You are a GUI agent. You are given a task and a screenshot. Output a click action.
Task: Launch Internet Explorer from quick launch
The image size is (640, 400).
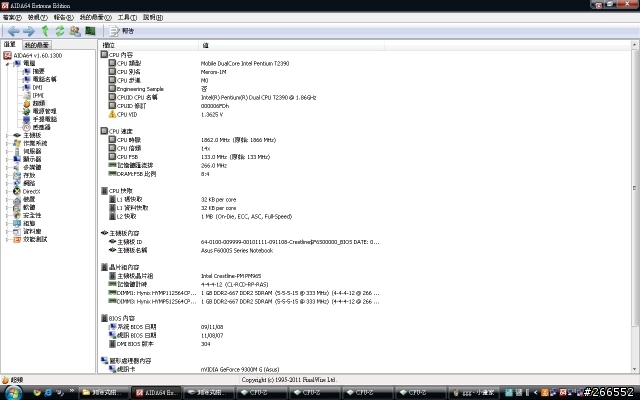(48, 393)
